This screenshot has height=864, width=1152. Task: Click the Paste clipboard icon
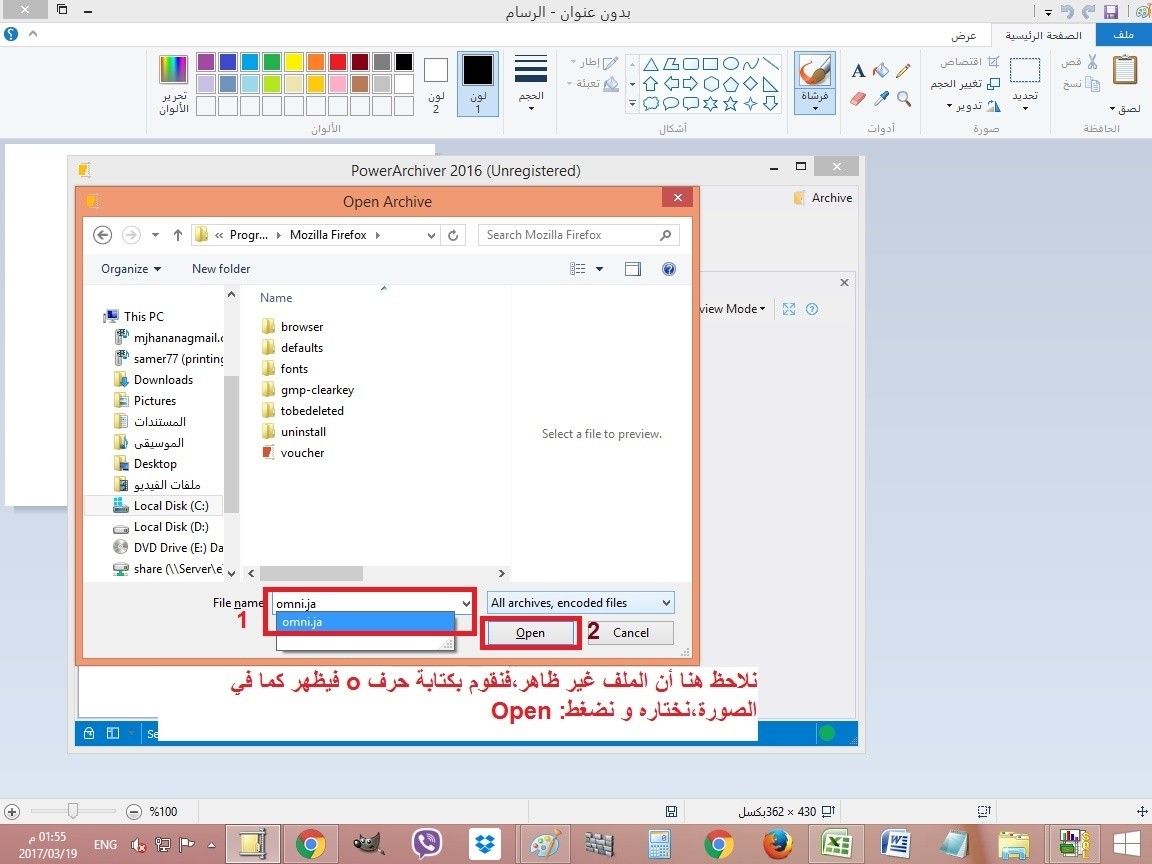1125,71
